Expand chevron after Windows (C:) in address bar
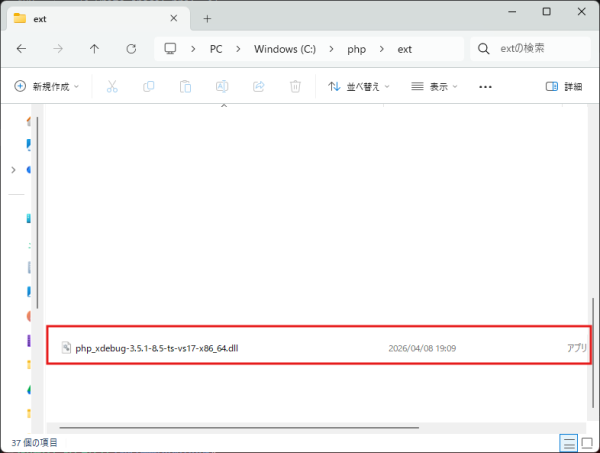 331,49
